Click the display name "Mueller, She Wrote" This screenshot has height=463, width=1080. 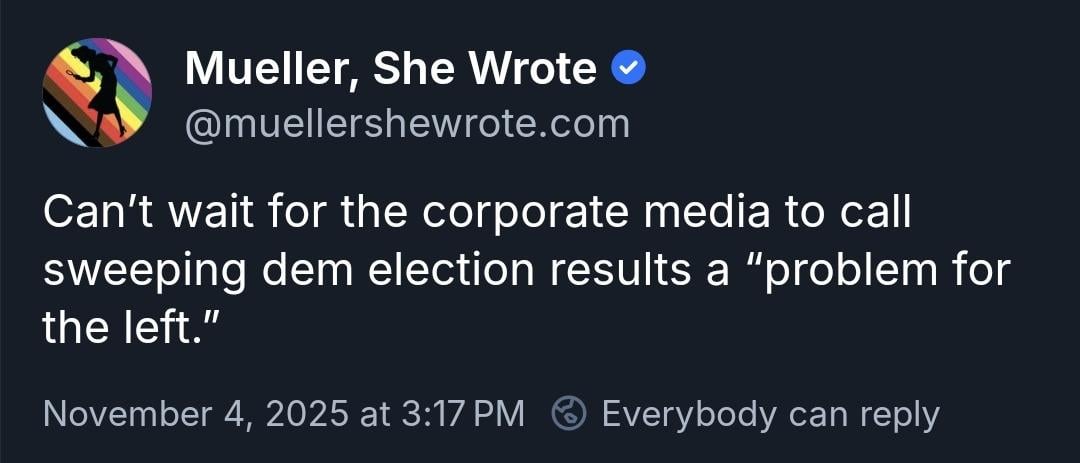391,69
